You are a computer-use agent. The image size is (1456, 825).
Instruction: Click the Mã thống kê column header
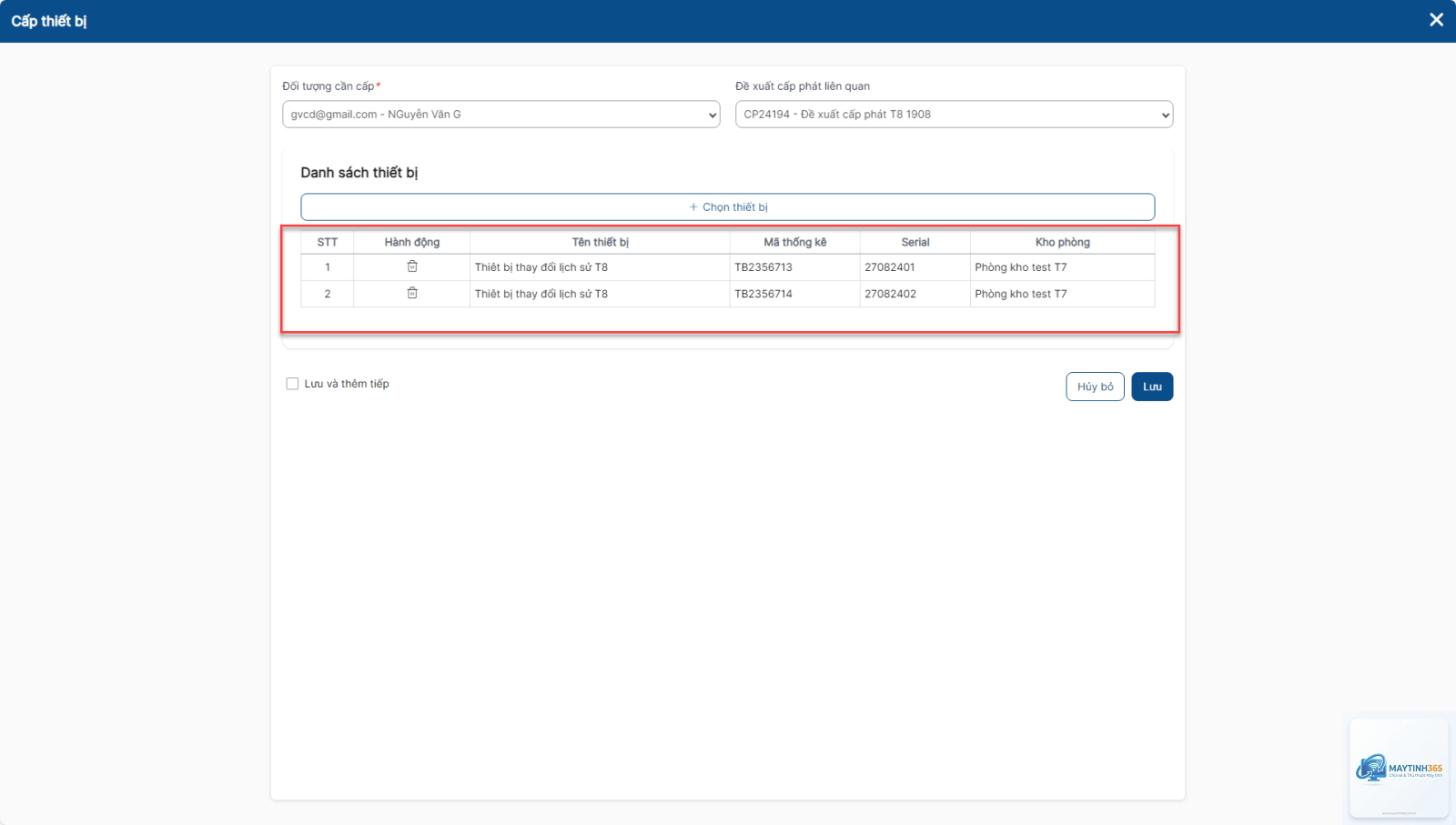(795, 242)
